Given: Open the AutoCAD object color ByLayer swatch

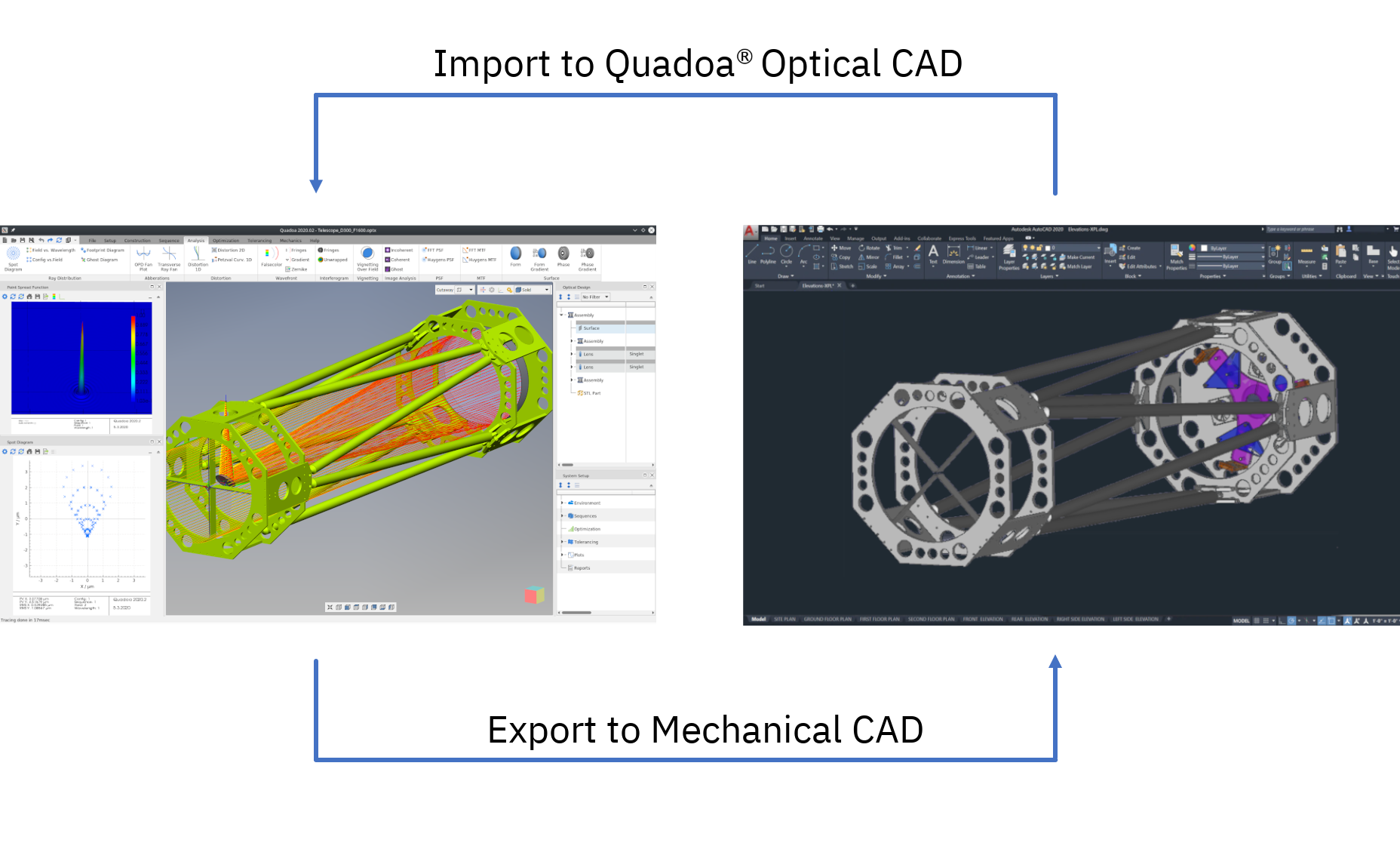Looking at the screenshot, I should pos(1233,248).
